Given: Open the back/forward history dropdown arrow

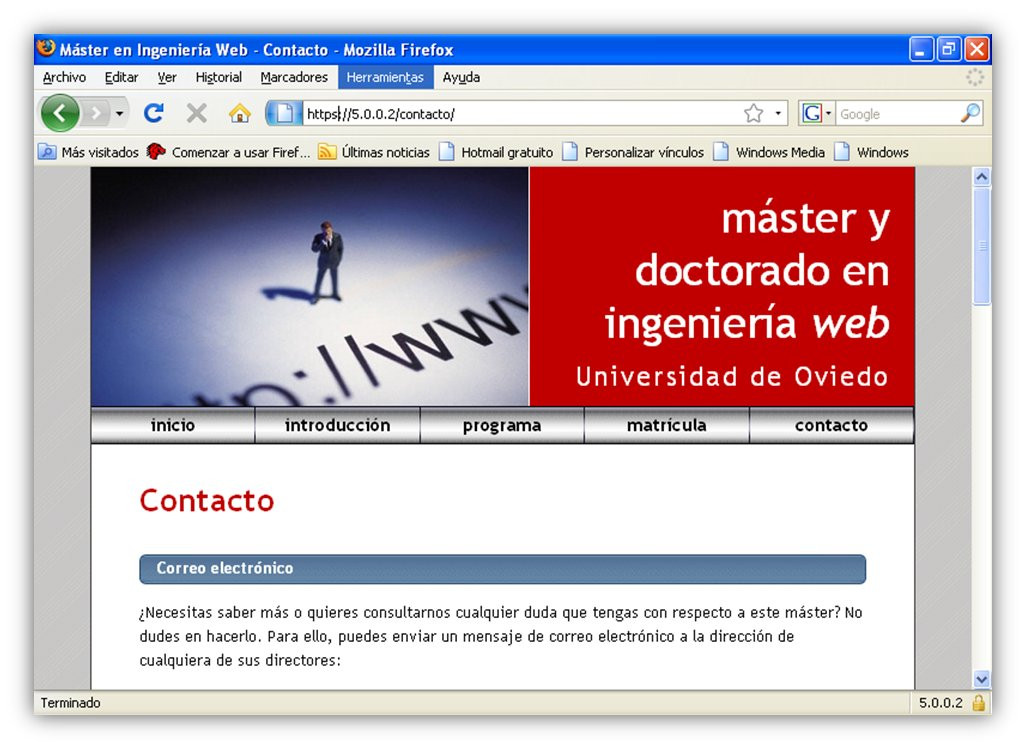Looking at the screenshot, I should click(119, 114).
